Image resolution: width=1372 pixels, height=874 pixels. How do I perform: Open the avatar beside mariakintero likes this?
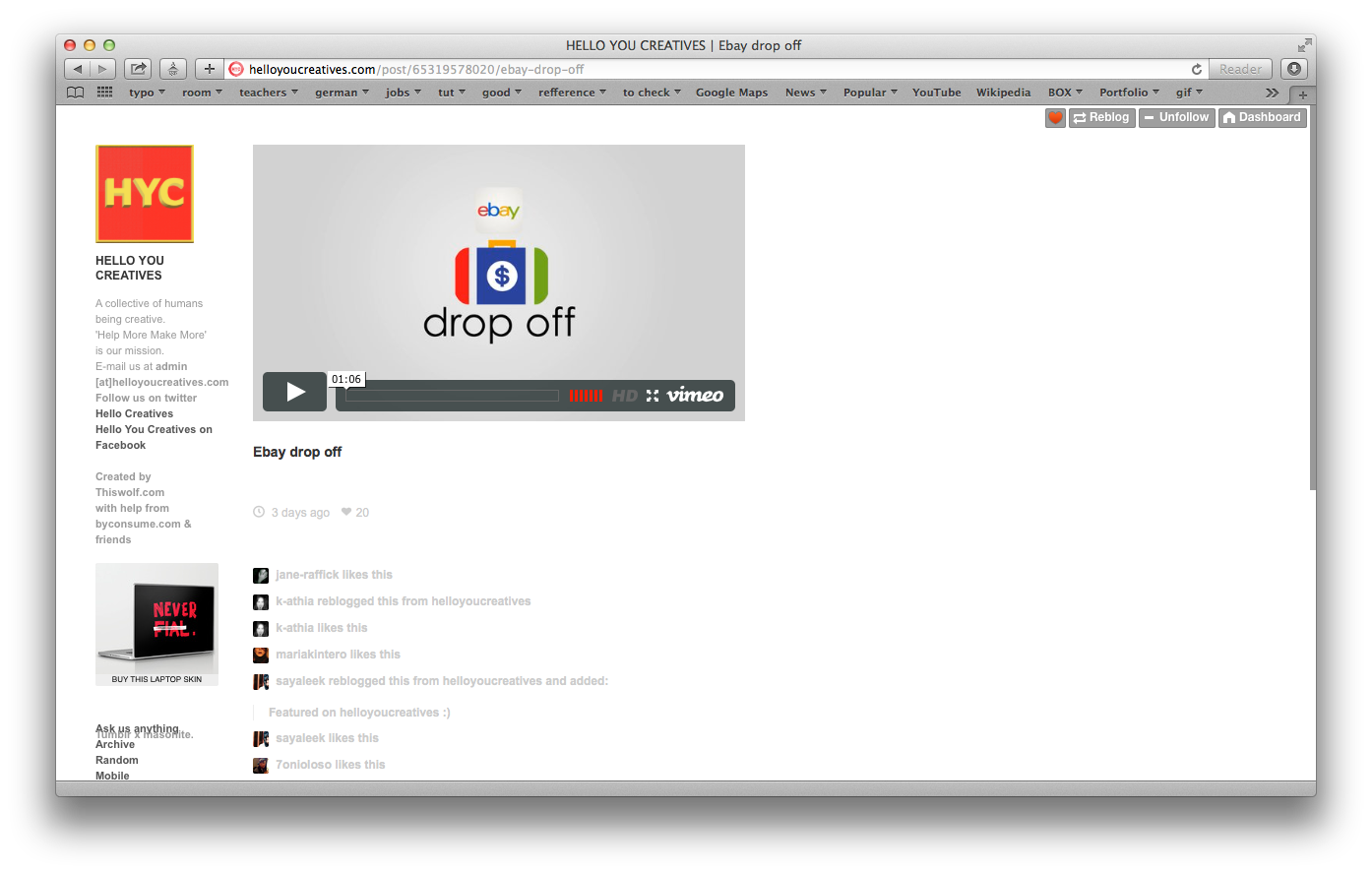[261, 655]
